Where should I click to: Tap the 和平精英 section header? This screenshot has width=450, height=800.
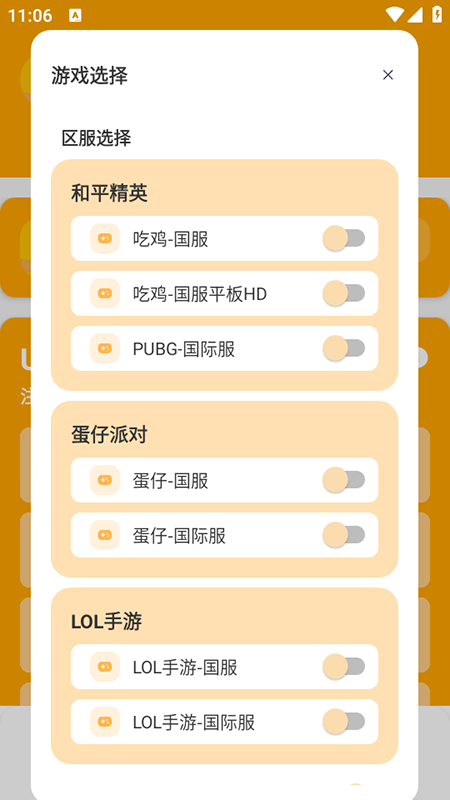(109, 193)
